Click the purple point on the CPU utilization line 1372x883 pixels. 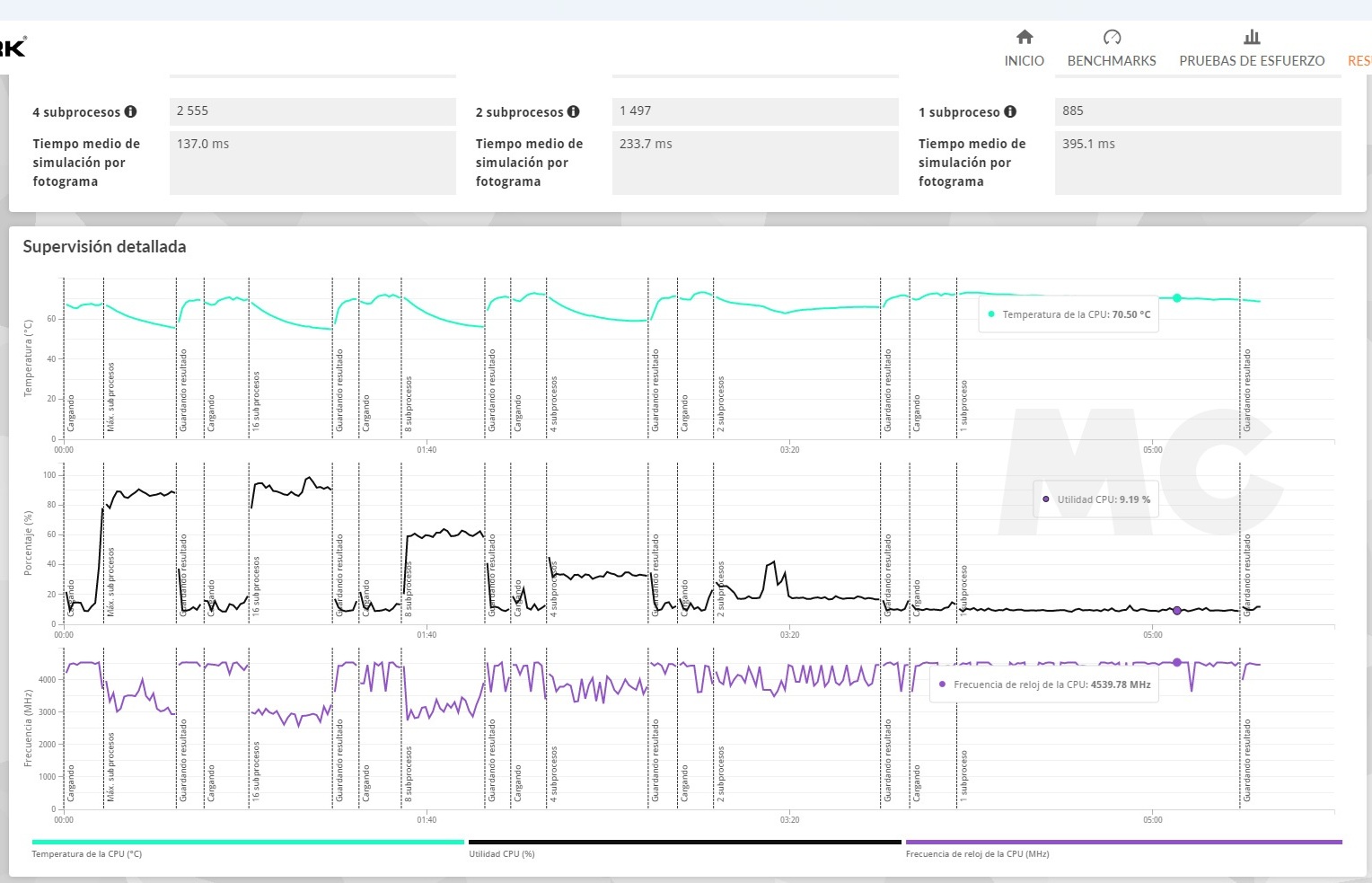coord(1176,611)
